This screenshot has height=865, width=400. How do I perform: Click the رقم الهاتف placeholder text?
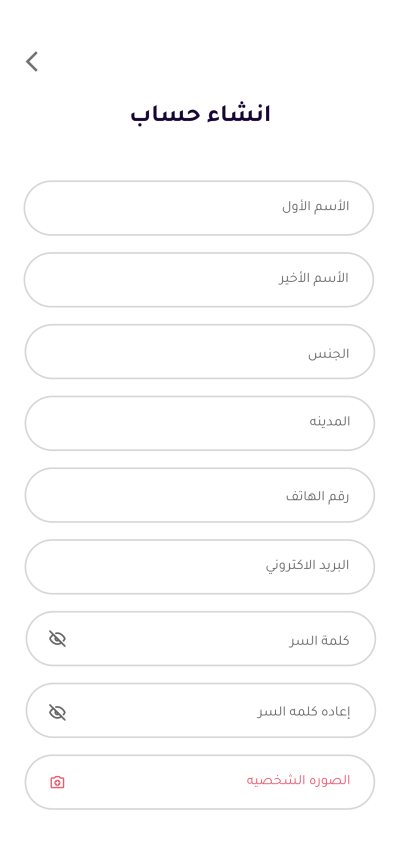(x=317, y=496)
